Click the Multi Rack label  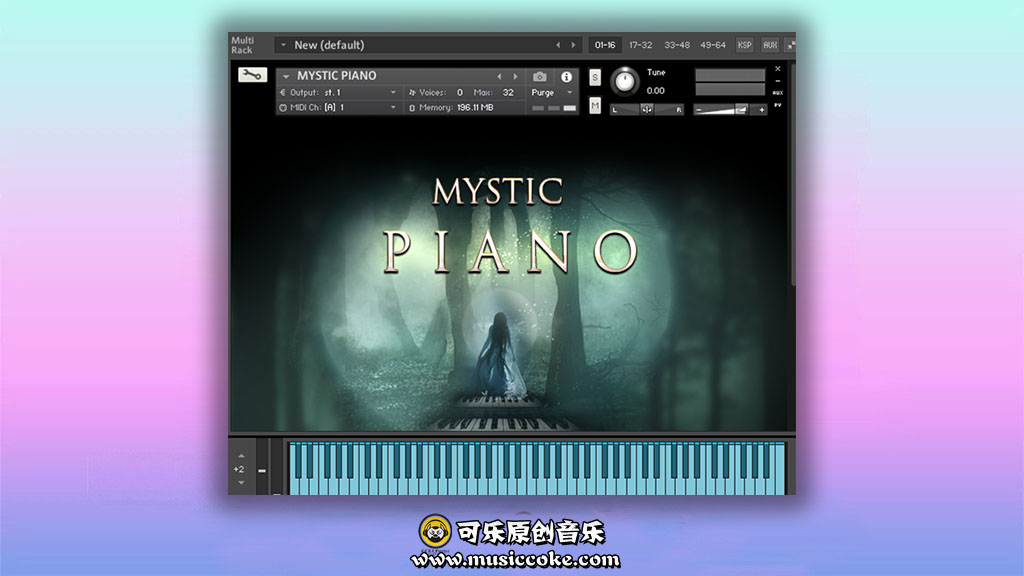pyautogui.click(x=242, y=45)
